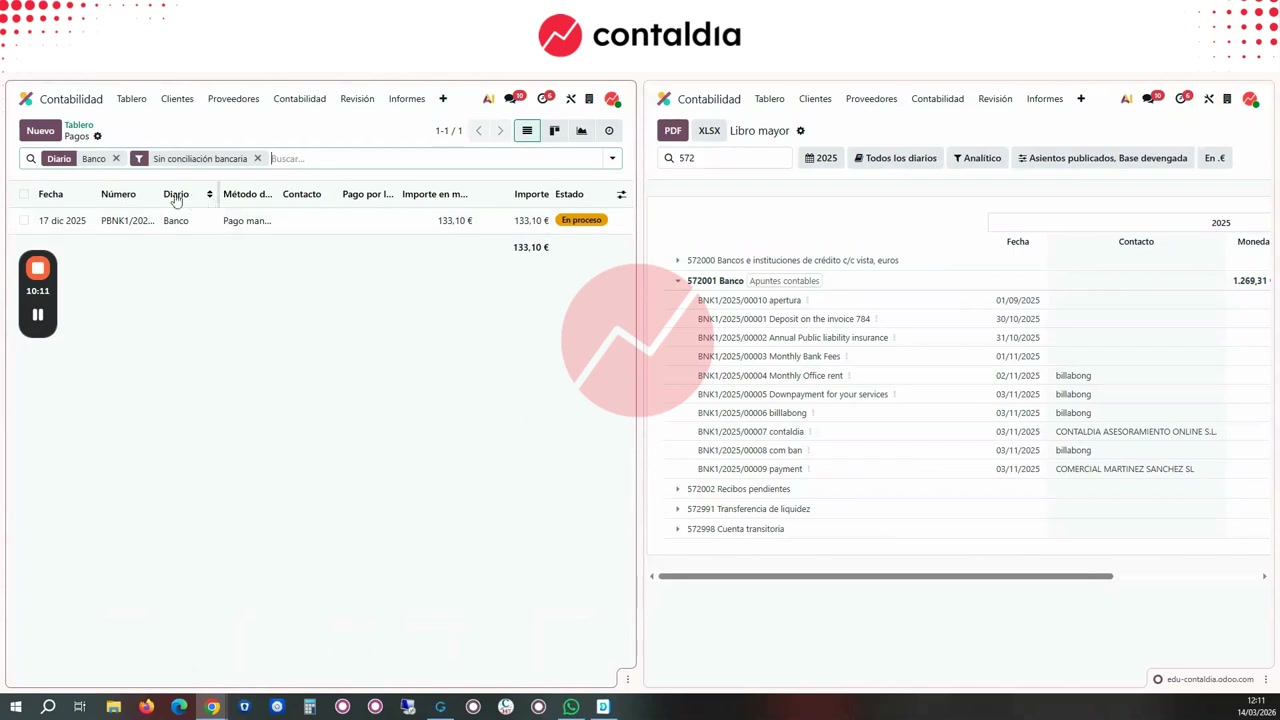
Task: Open Pagos settings gear icon
Action: 97,136
